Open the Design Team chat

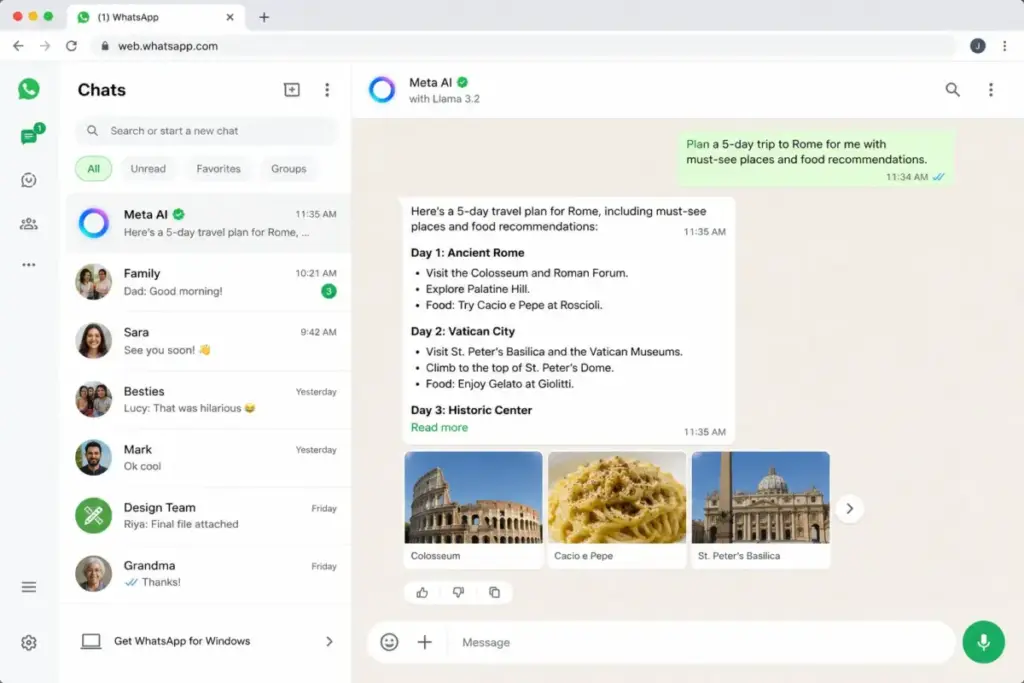208,516
